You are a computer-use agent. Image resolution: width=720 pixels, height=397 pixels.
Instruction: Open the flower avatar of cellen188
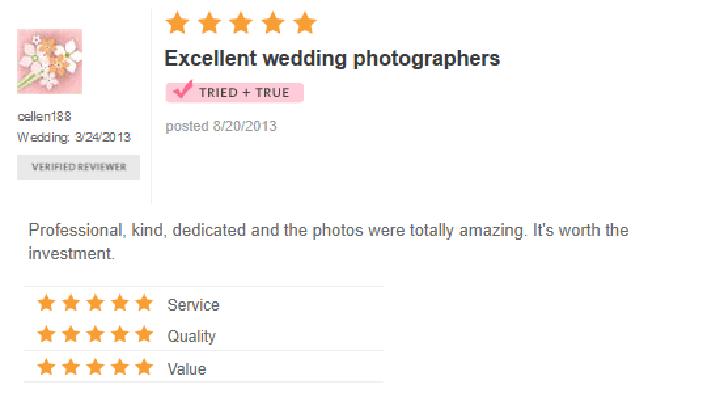tap(50, 62)
